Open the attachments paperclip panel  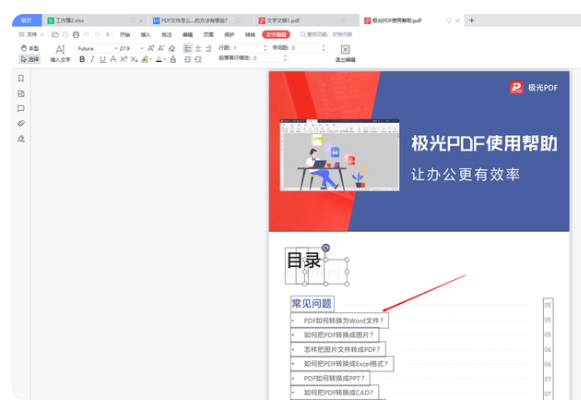21,123
